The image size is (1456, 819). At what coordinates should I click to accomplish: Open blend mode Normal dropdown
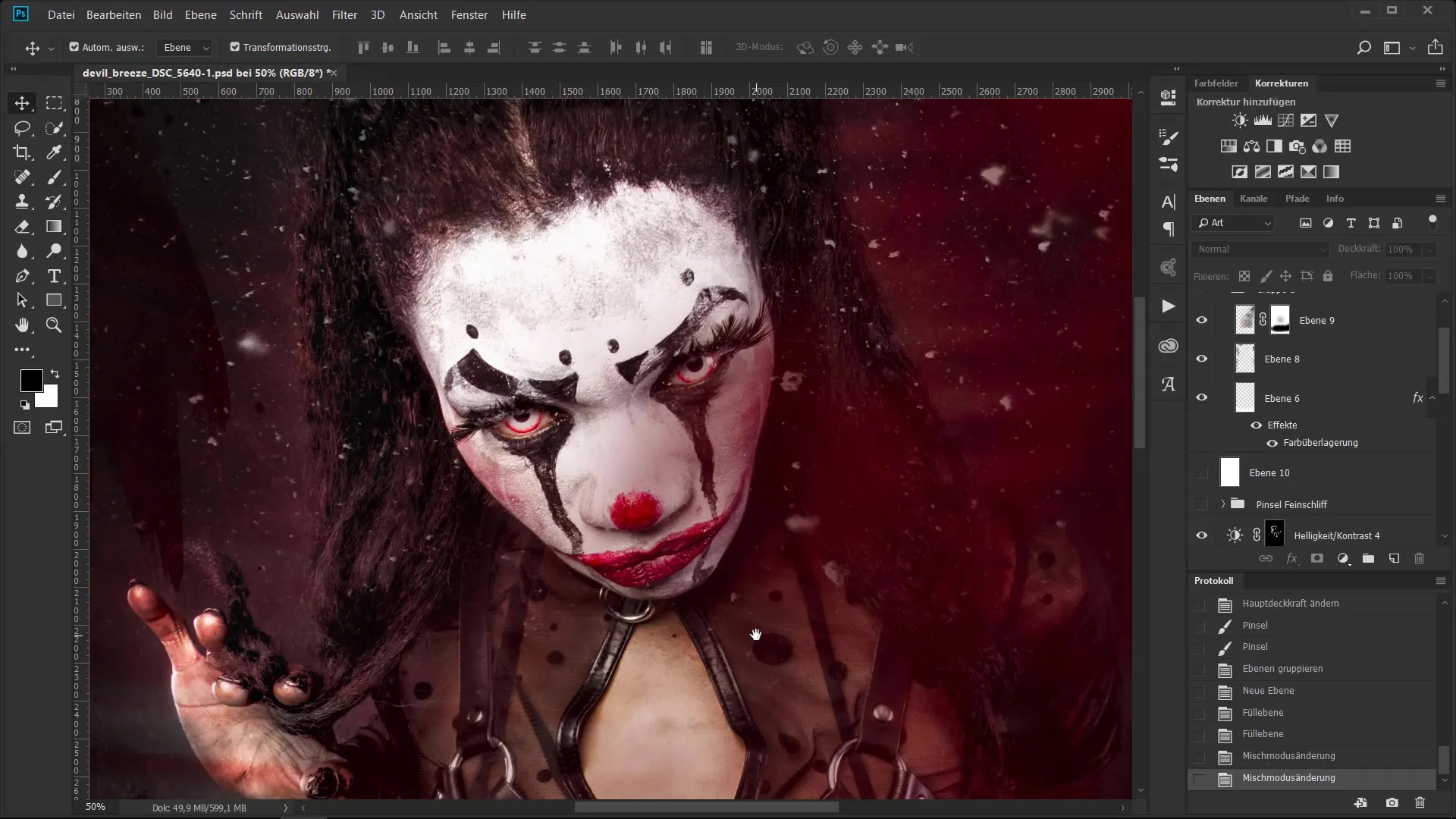click(1260, 249)
